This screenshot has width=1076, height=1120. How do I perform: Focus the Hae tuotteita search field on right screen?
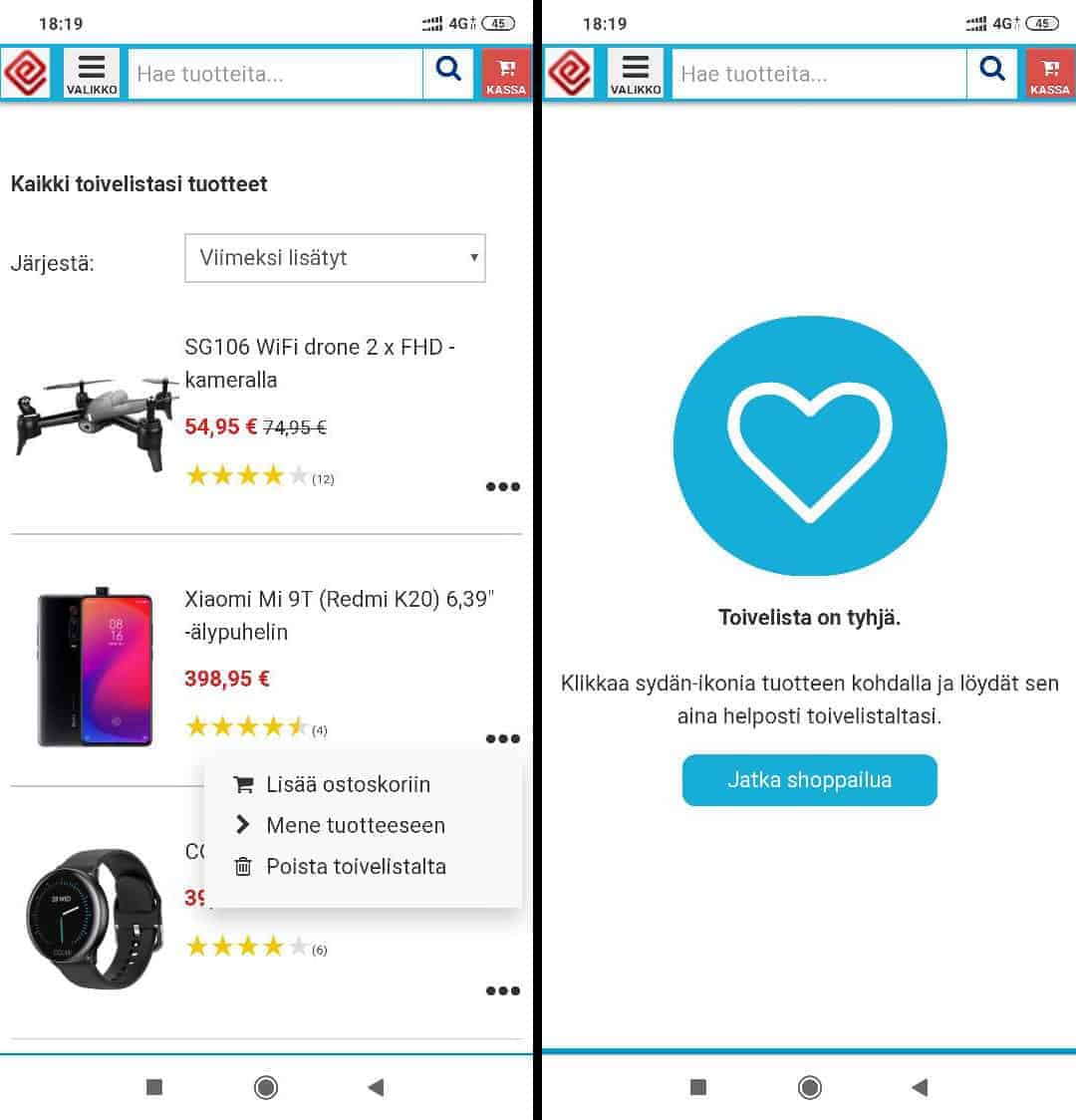[x=819, y=73]
